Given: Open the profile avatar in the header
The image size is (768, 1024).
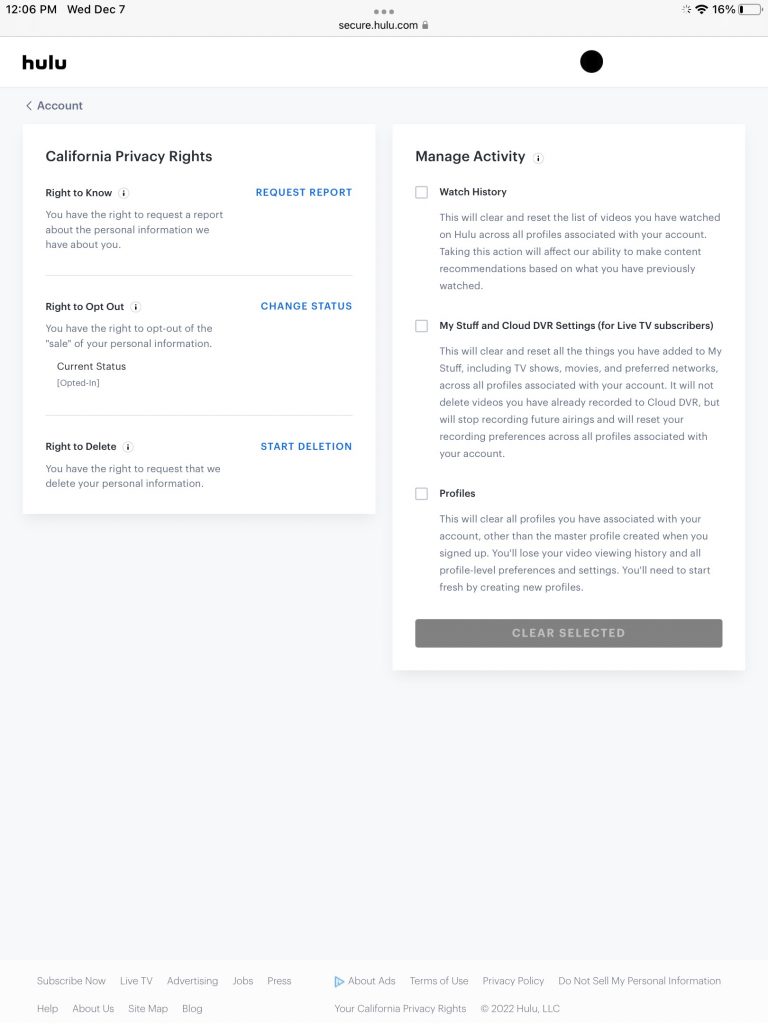Looking at the screenshot, I should [x=591, y=61].
